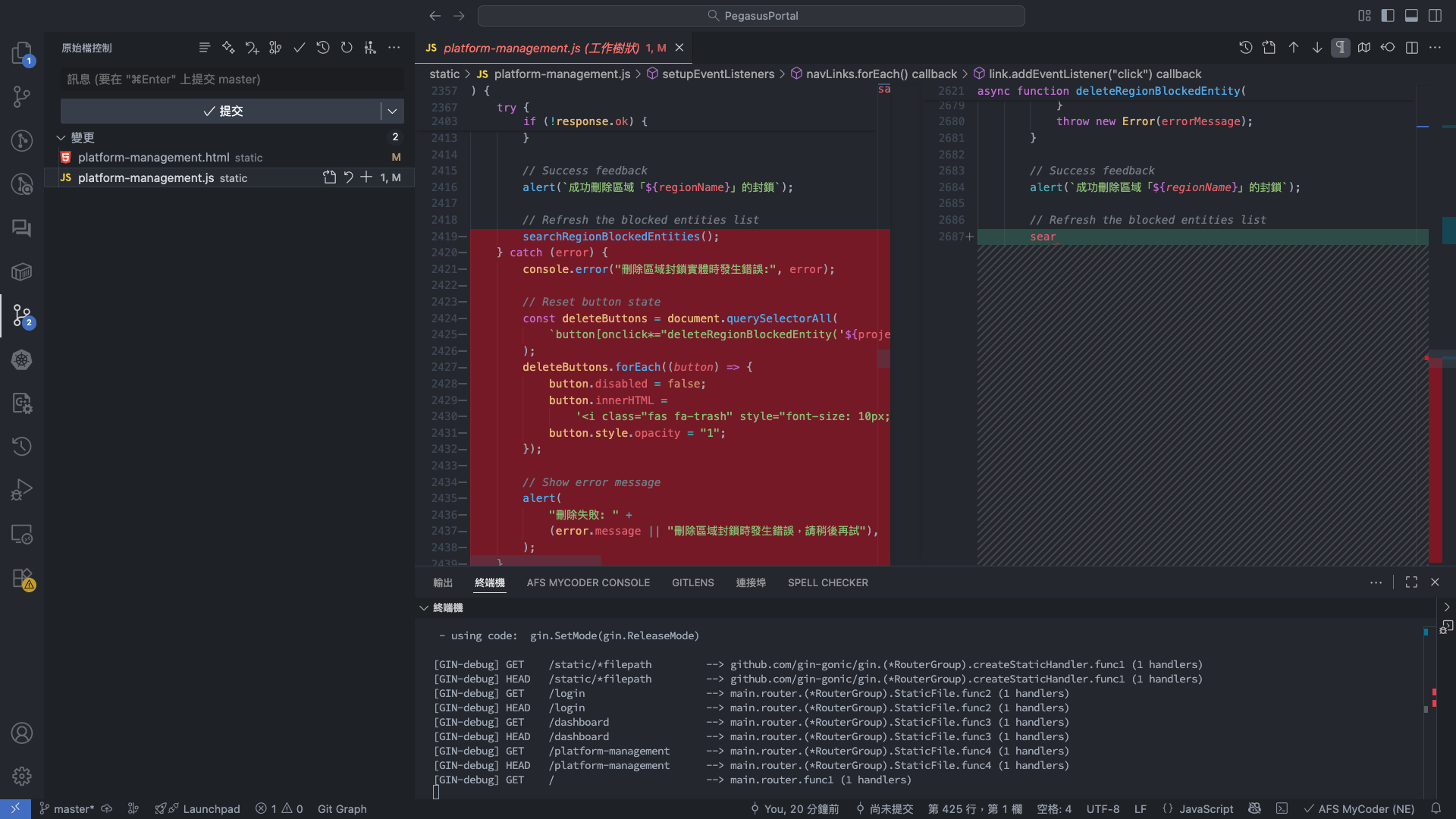Open commit button dropdown arrow

[392, 111]
